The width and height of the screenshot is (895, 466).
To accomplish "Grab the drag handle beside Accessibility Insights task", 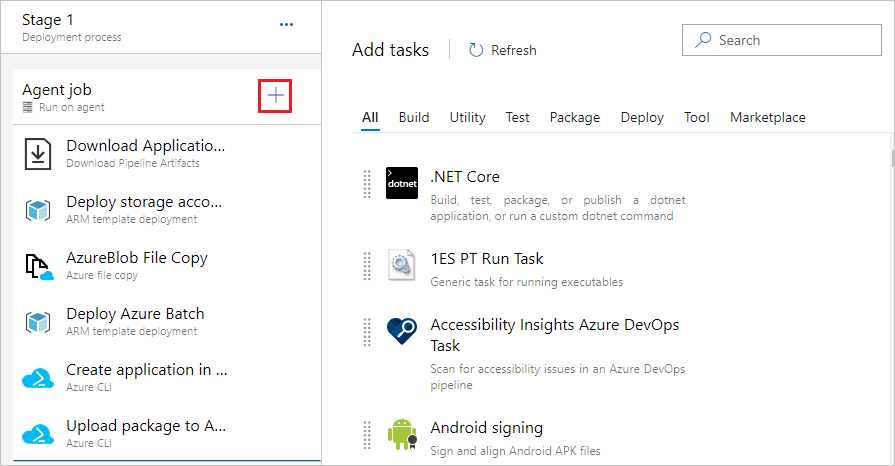I will point(367,332).
